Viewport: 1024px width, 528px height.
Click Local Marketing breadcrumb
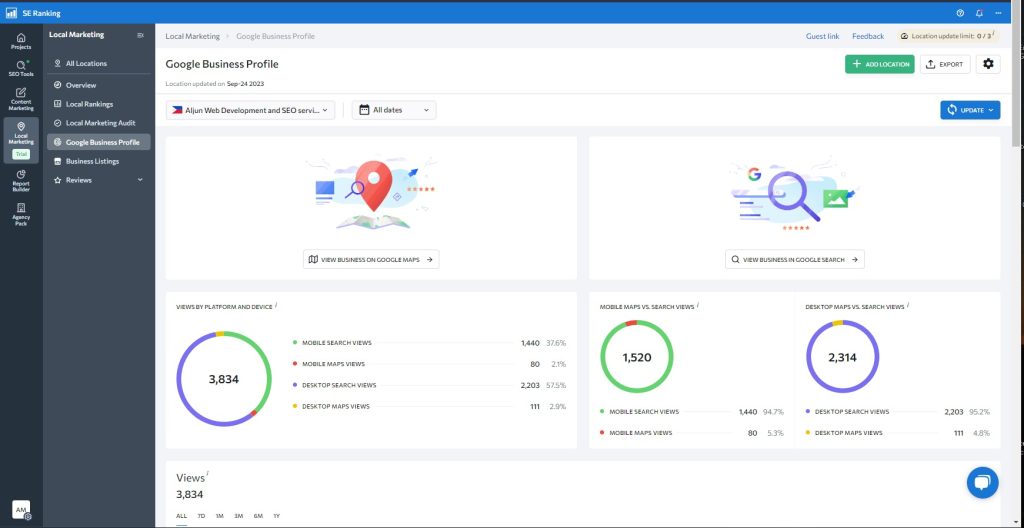pyautogui.click(x=193, y=37)
